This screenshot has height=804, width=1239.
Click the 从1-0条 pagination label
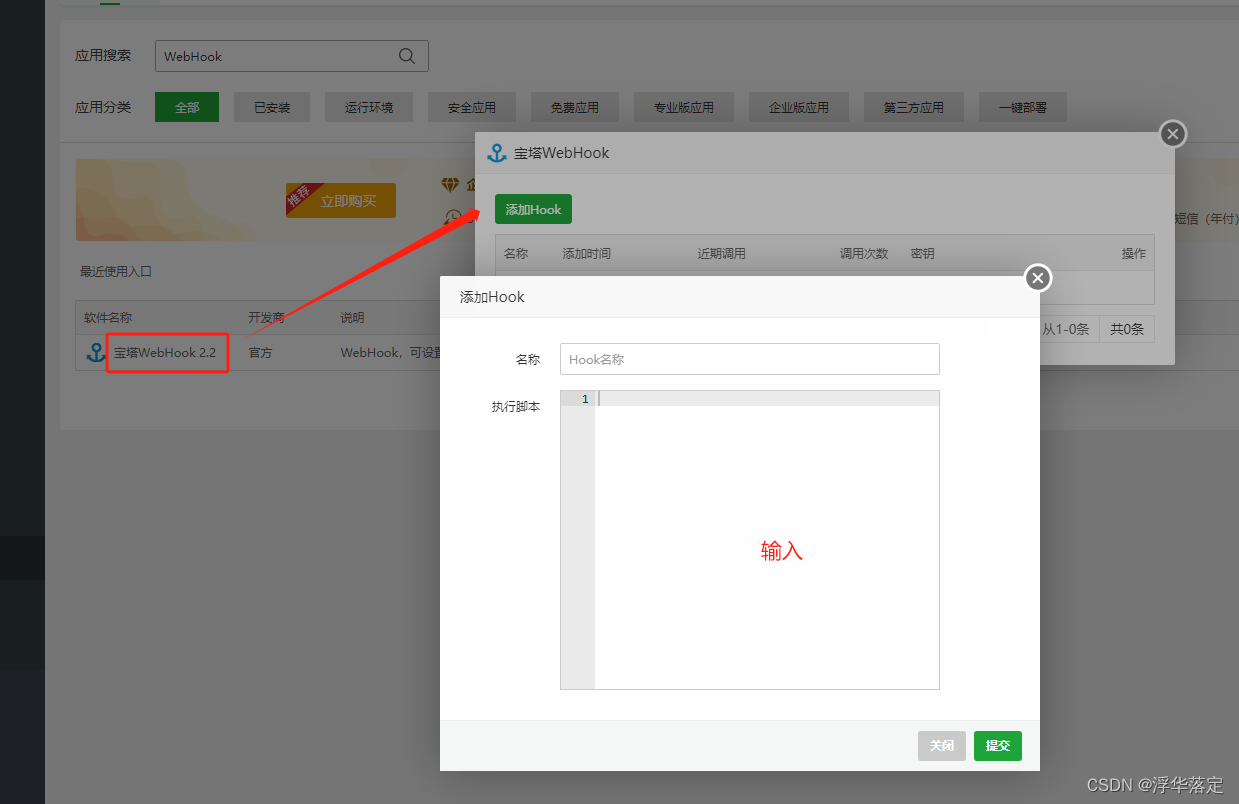coord(1067,328)
